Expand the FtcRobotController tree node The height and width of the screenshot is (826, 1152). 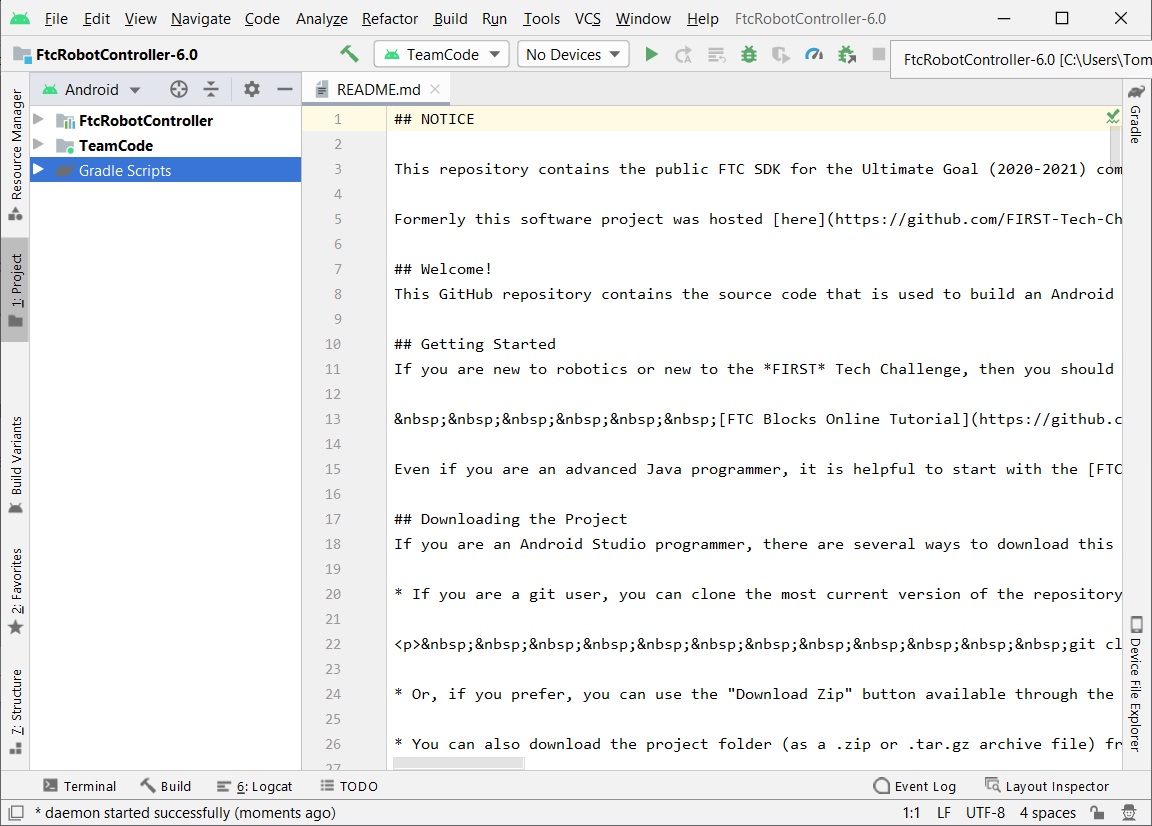tap(39, 120)
